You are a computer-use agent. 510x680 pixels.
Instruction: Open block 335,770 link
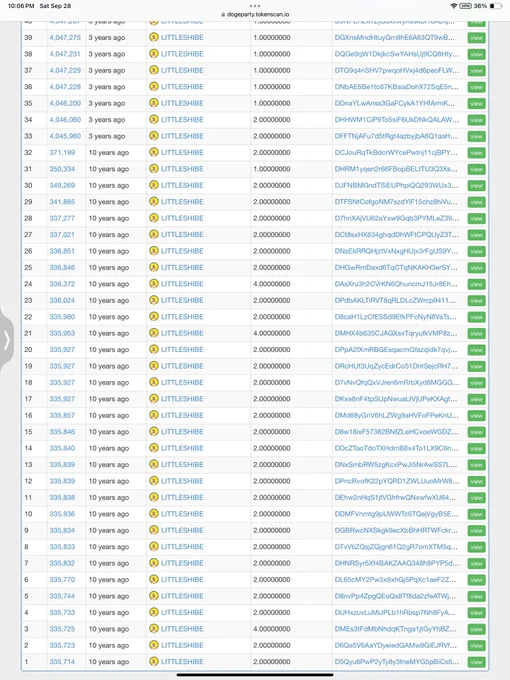coord(62,579)
